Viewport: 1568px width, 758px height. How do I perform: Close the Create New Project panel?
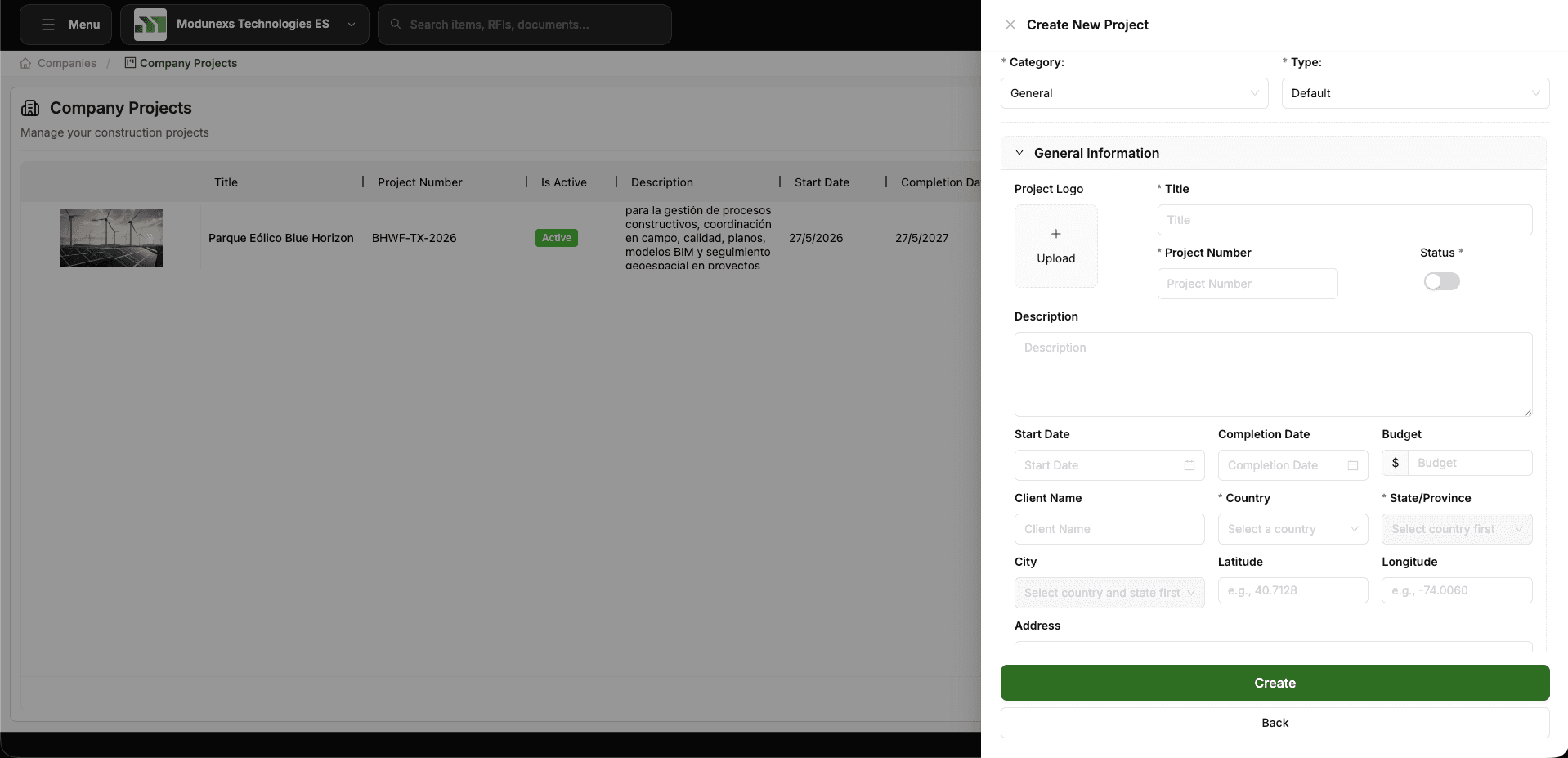pyautogui.click(x=1010, y=25)
